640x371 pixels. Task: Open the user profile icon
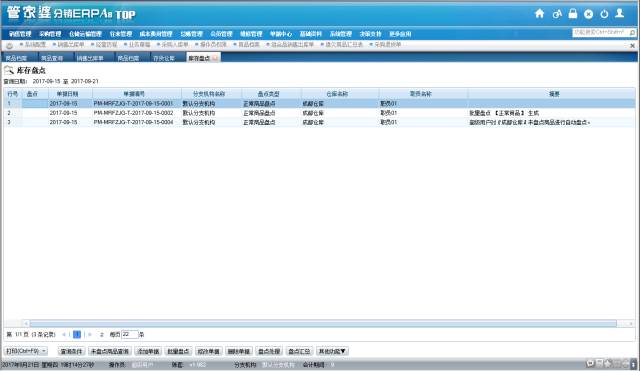pos(620,13)
